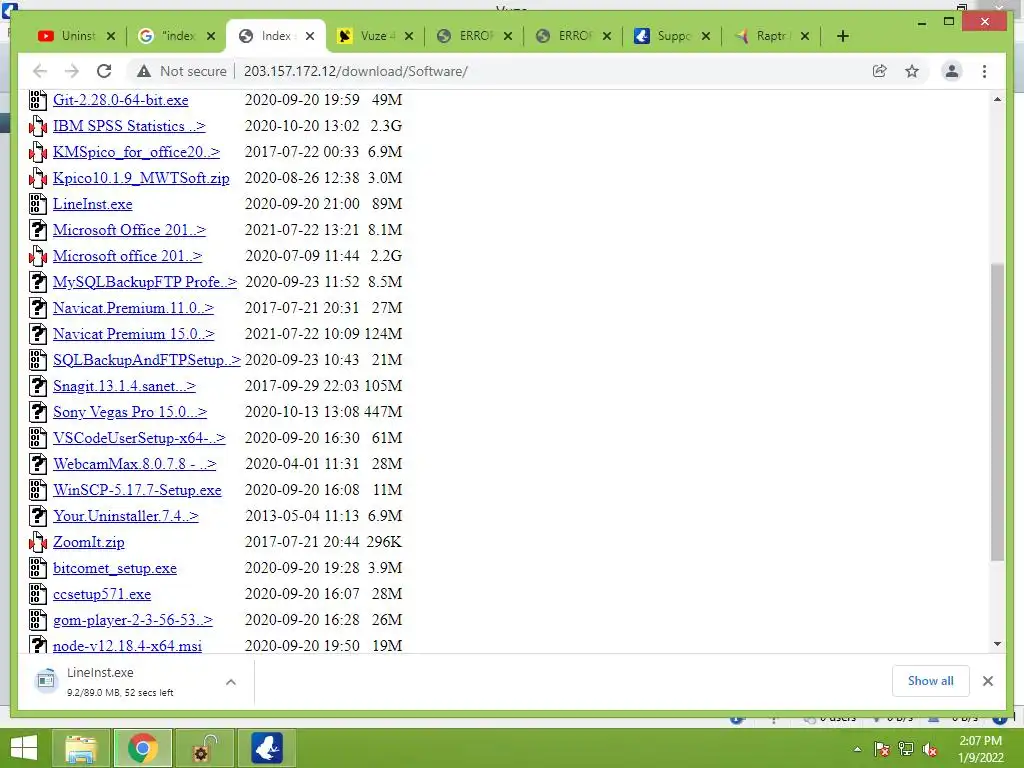The height and width of the screenshot is (768, 1024).
Task: Click the page scrollbar up arrow
Action: 997,99
